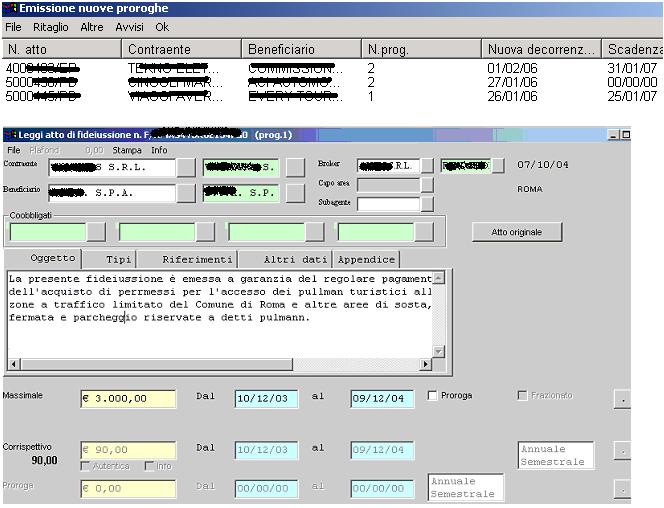Sort by N. atto column header

point(62,49)
